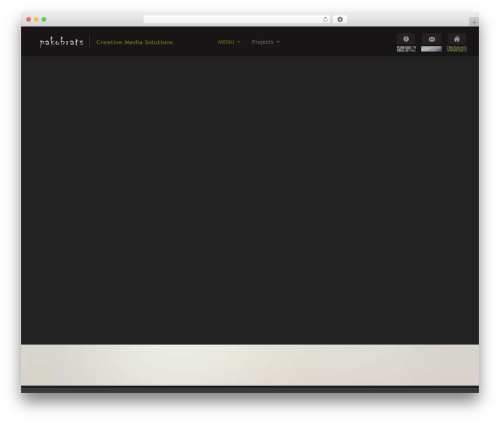This screenshot has height=423, width=500.
Task: Minimize the window with the yellow button
Action: tap(36, 19)
